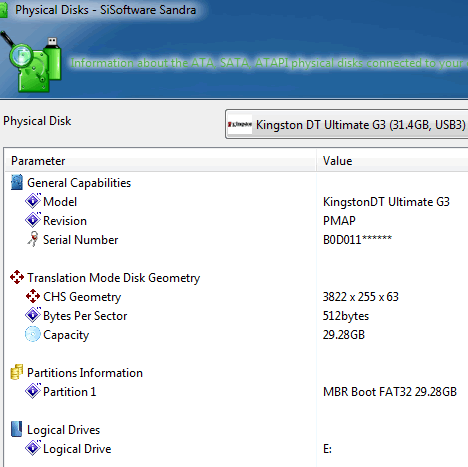
Task: Click the Logical Drives book icon
Action: (16, 429)
